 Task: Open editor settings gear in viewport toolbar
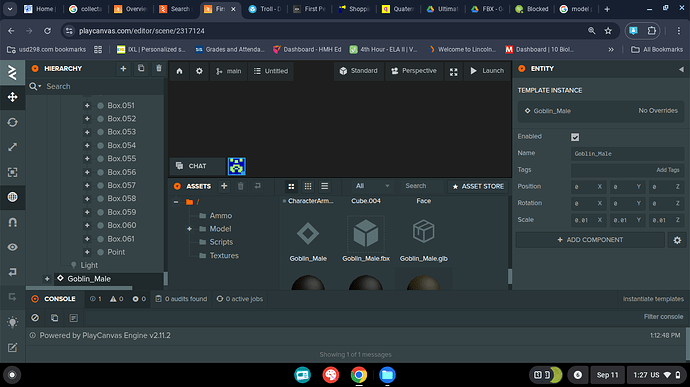(x=199, y=71)
